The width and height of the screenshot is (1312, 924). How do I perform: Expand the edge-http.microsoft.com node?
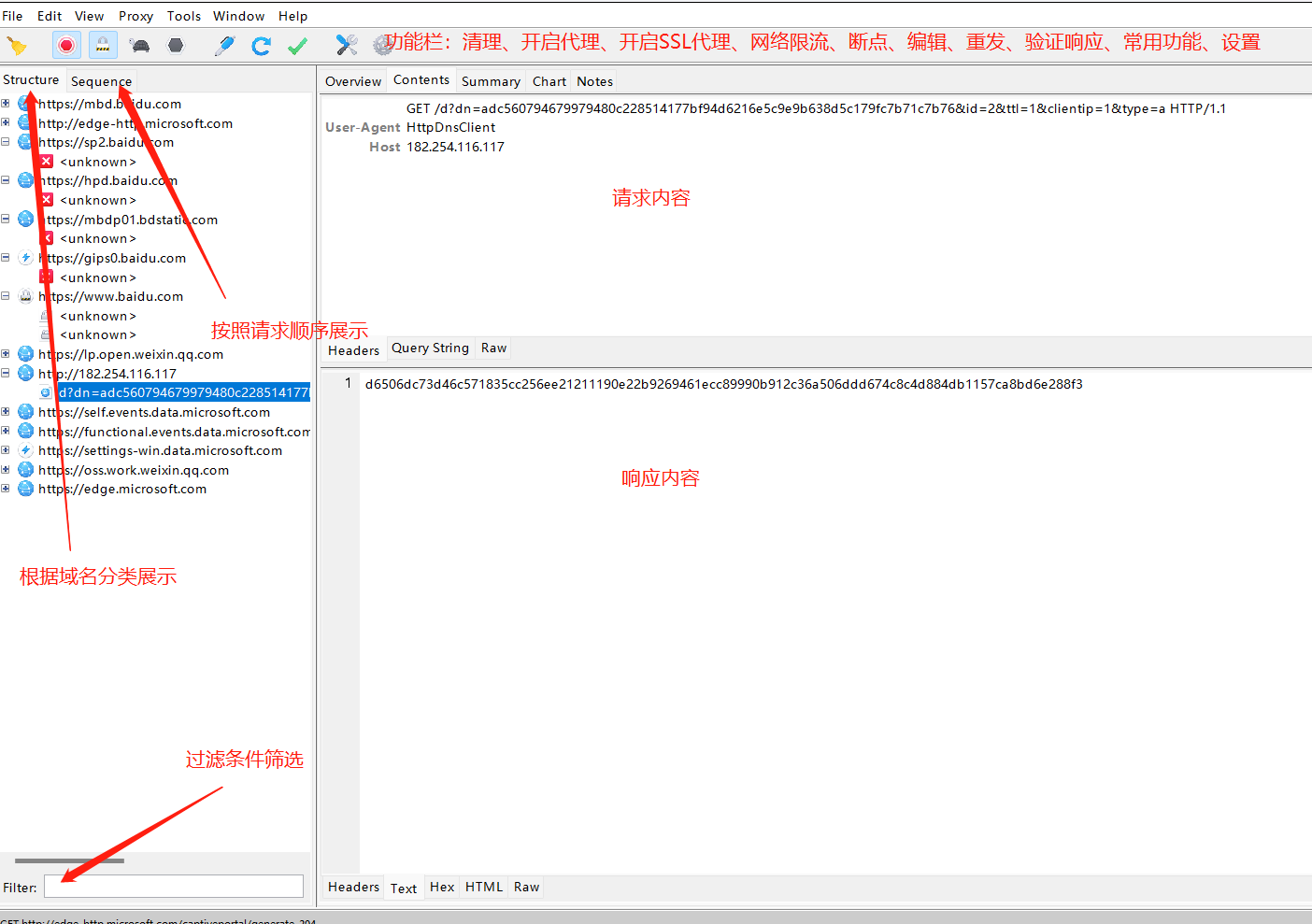click(x=6, y=122)
